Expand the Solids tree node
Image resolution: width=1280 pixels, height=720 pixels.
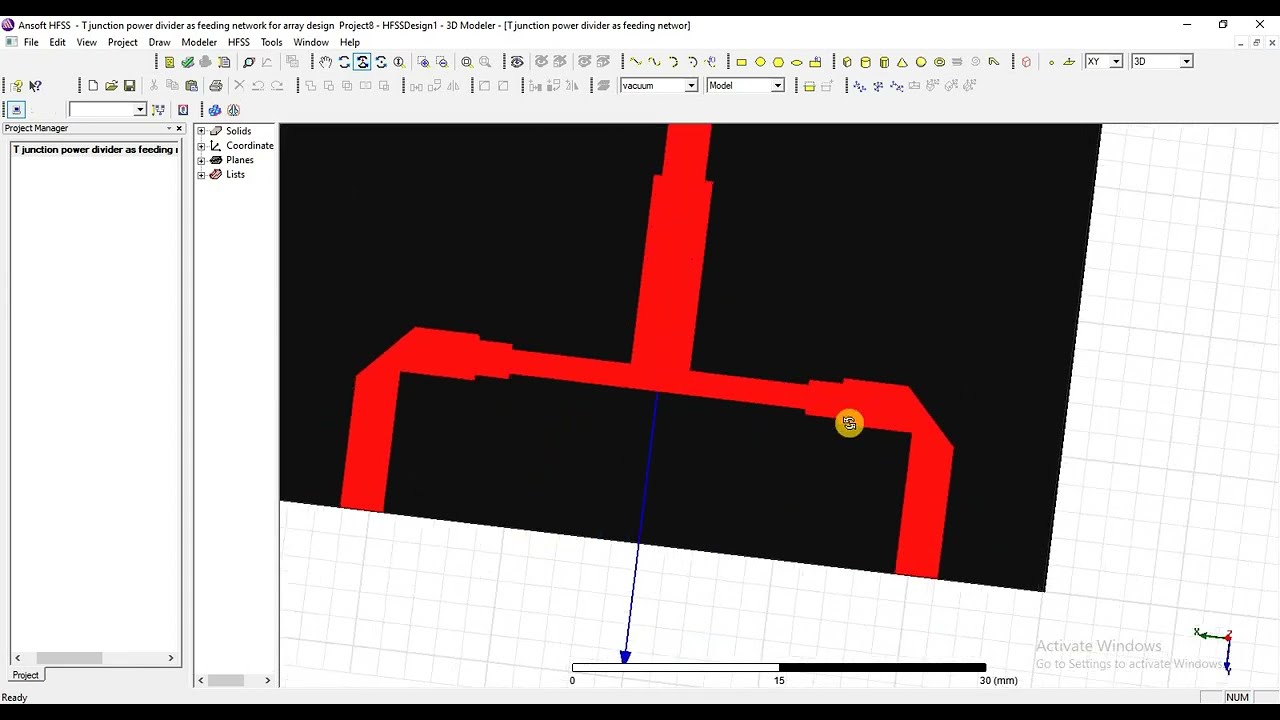pos(201,131)
